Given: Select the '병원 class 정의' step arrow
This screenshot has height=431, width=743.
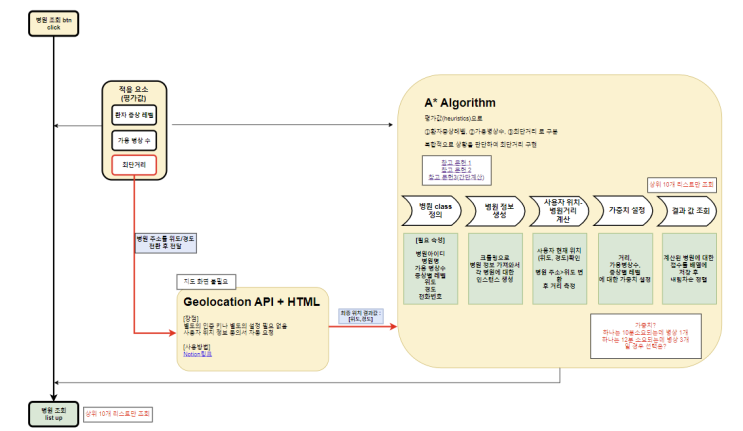Looking at the screenshot, I should pyautogui.click(x=431, y=210).
